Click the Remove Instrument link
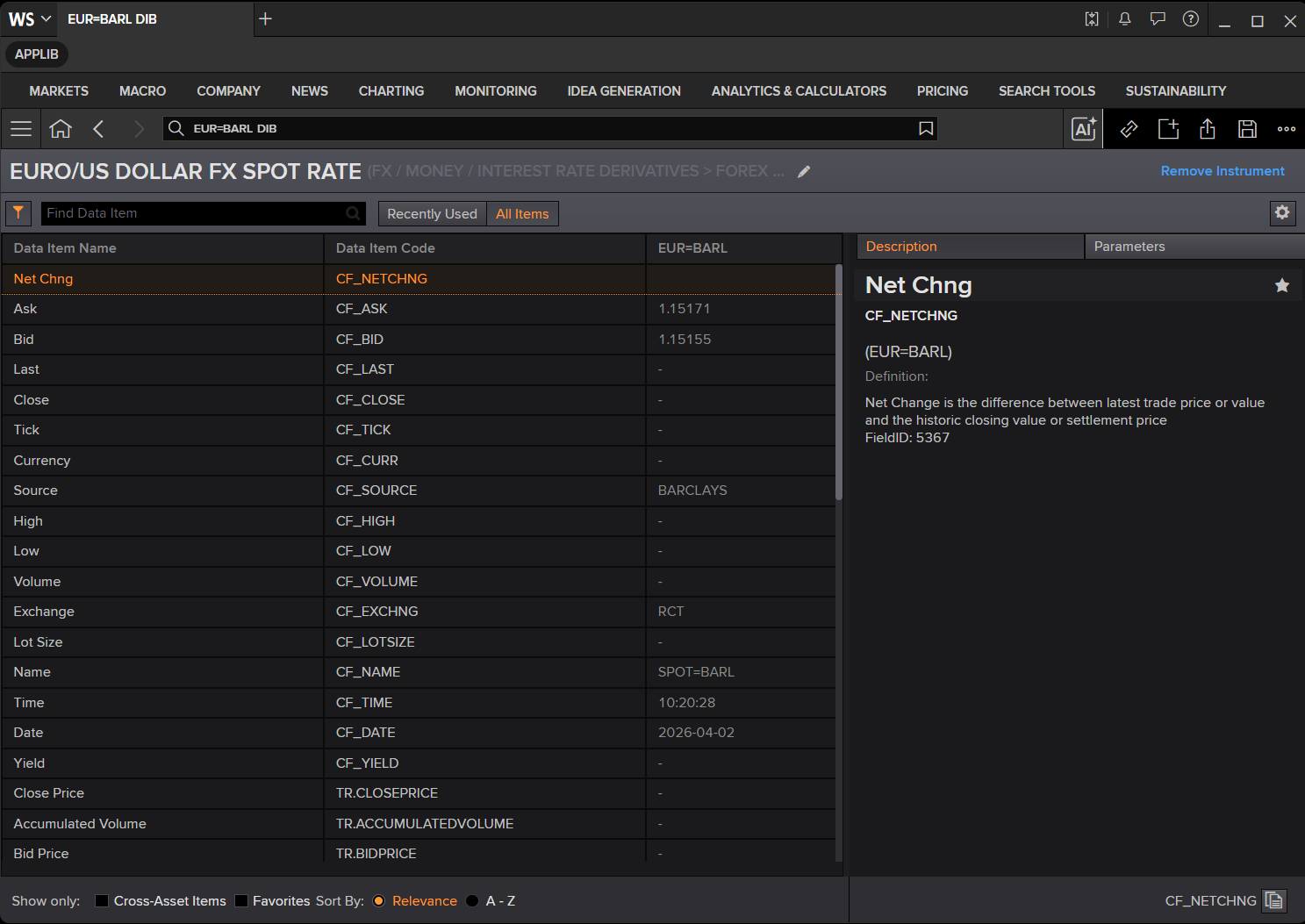The width and height of the screenshot is (1305, 924). 1223,171
